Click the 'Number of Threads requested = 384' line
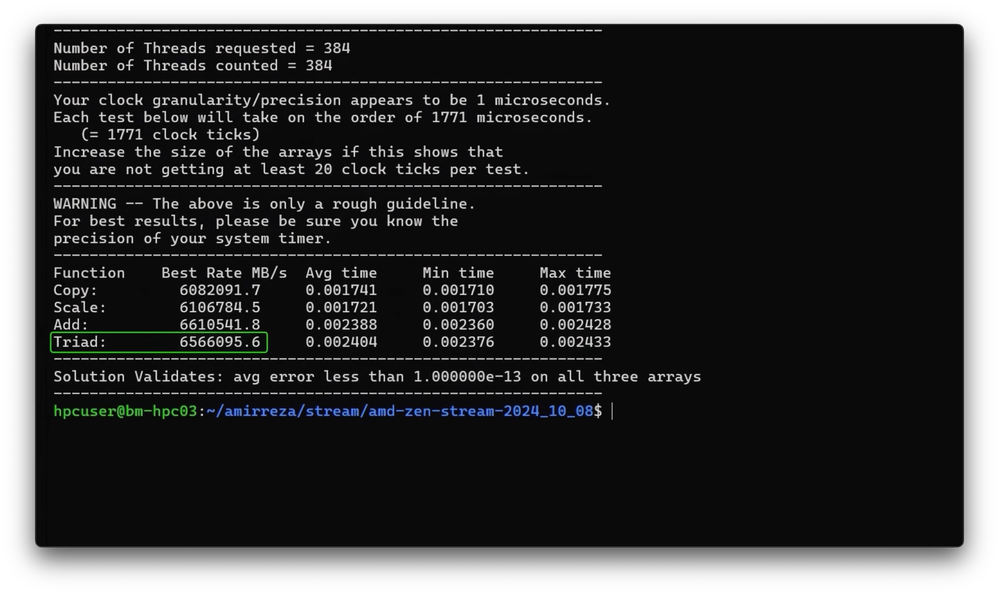Image resolution: width=999 pixels, height=594 pixels. (x=202, y=48)
